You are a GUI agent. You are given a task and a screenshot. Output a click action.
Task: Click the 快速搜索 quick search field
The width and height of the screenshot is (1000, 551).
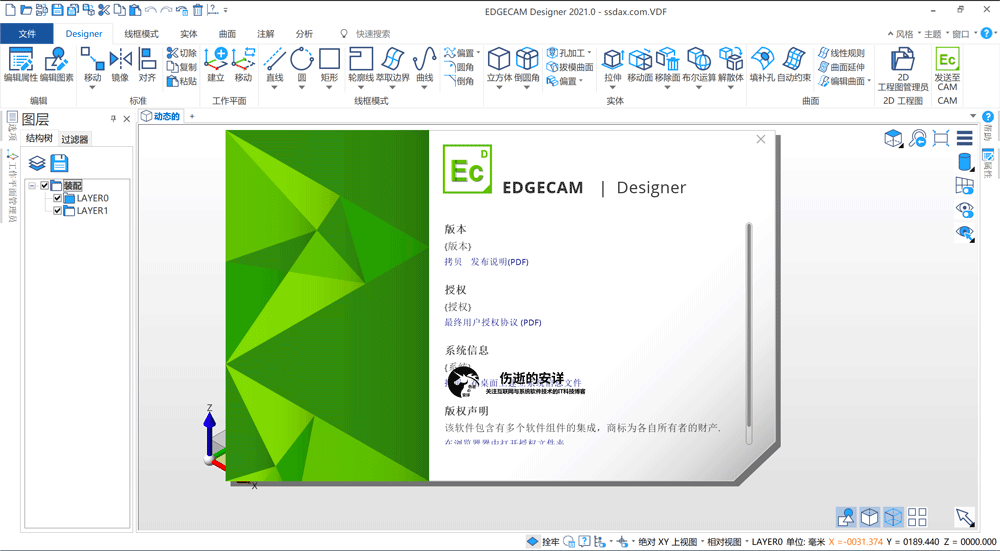click(x=373, y=34)
